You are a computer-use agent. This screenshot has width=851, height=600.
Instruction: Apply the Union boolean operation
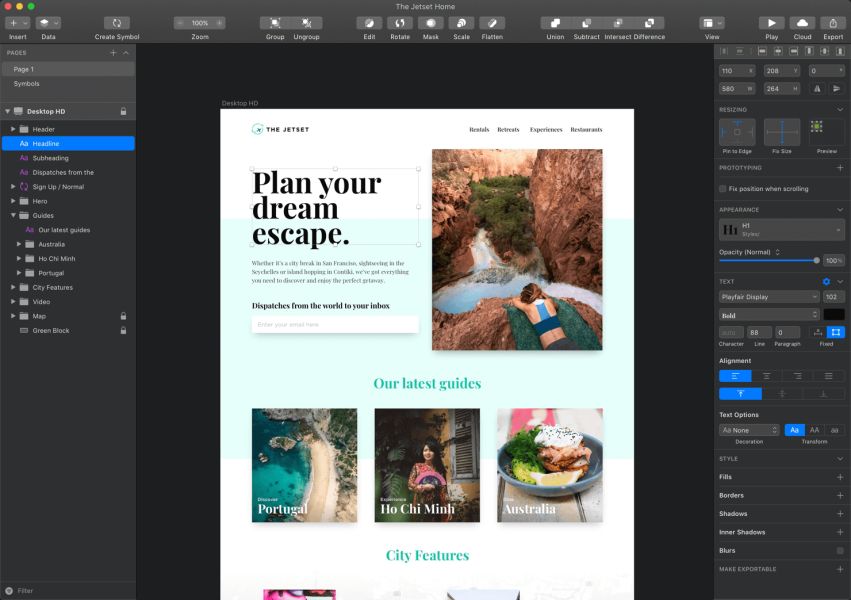coord(555,22)
